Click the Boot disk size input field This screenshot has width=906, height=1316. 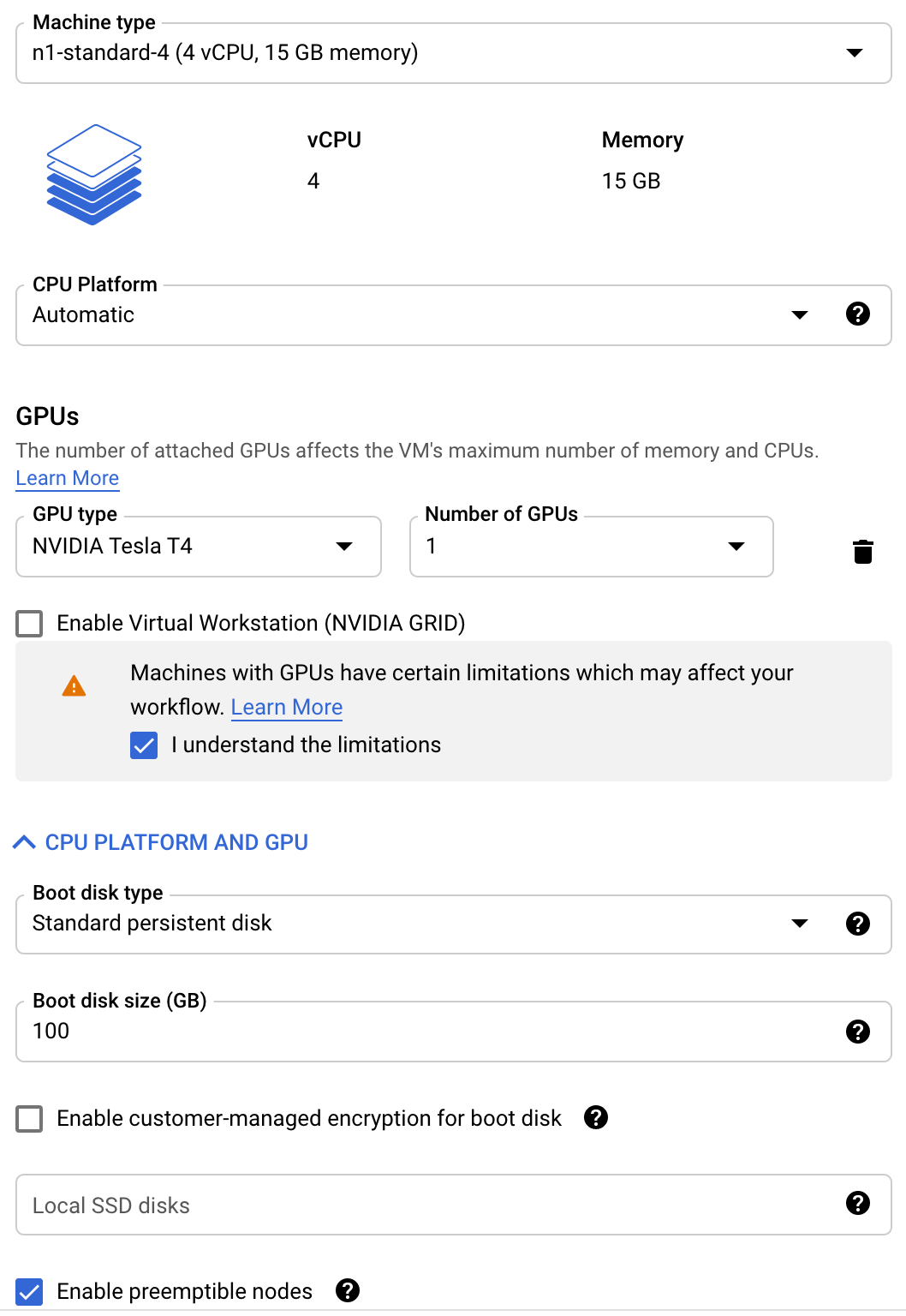coord(454,1032)
